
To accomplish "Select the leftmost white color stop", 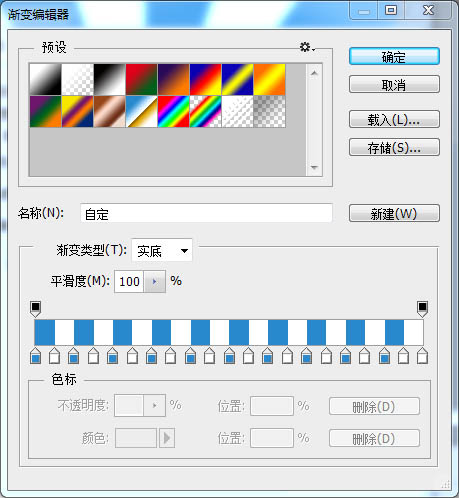I will coord(55,355).
